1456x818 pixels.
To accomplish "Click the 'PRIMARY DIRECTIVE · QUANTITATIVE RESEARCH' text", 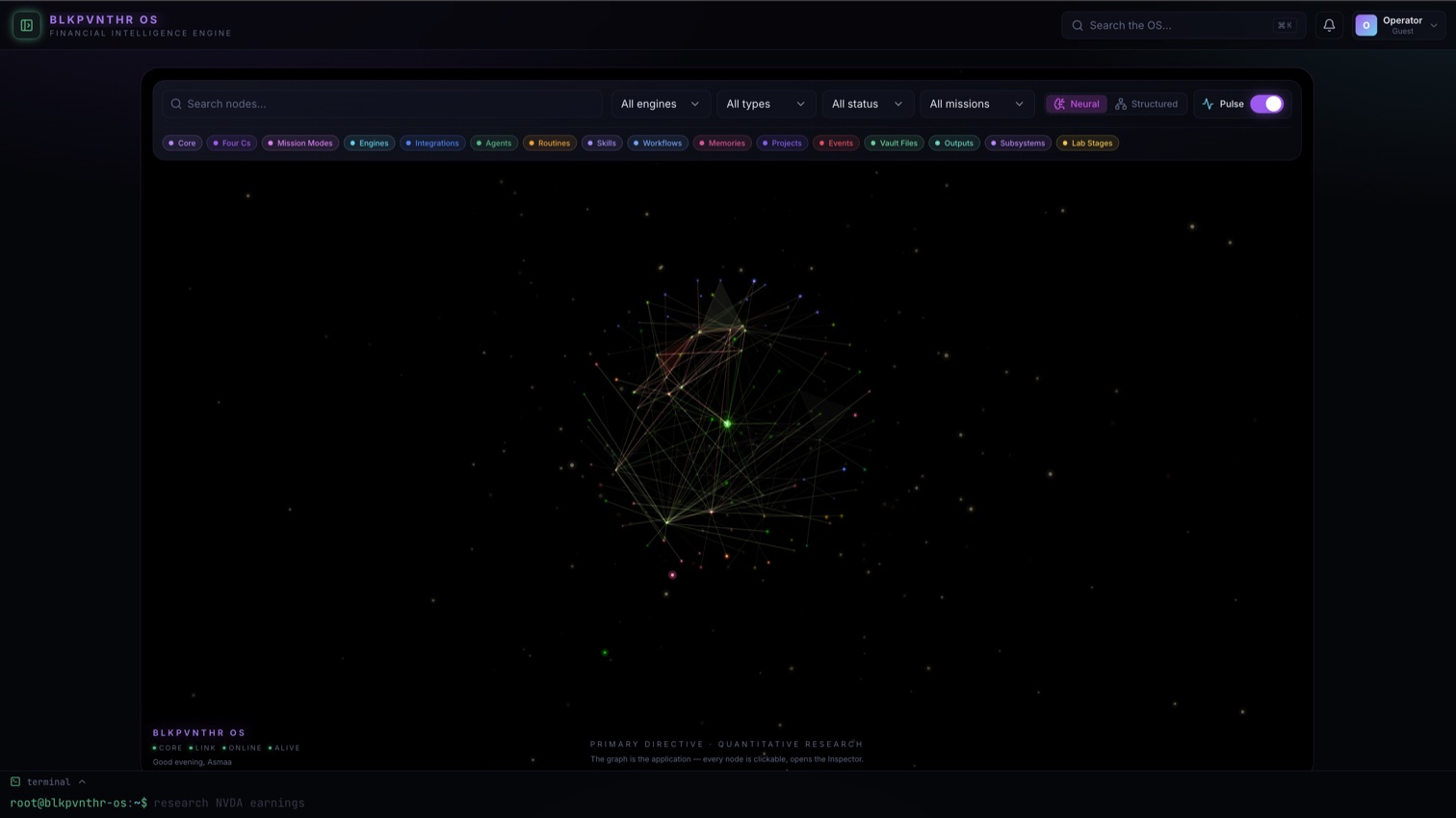I will 726,744.
